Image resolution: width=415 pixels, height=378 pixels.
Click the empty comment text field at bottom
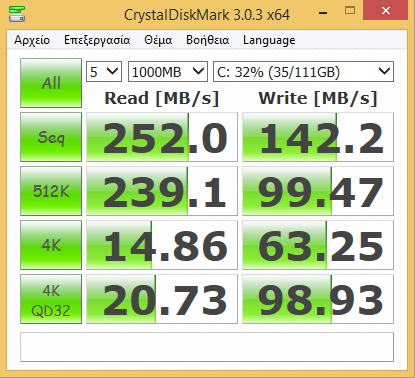[207, 347]
